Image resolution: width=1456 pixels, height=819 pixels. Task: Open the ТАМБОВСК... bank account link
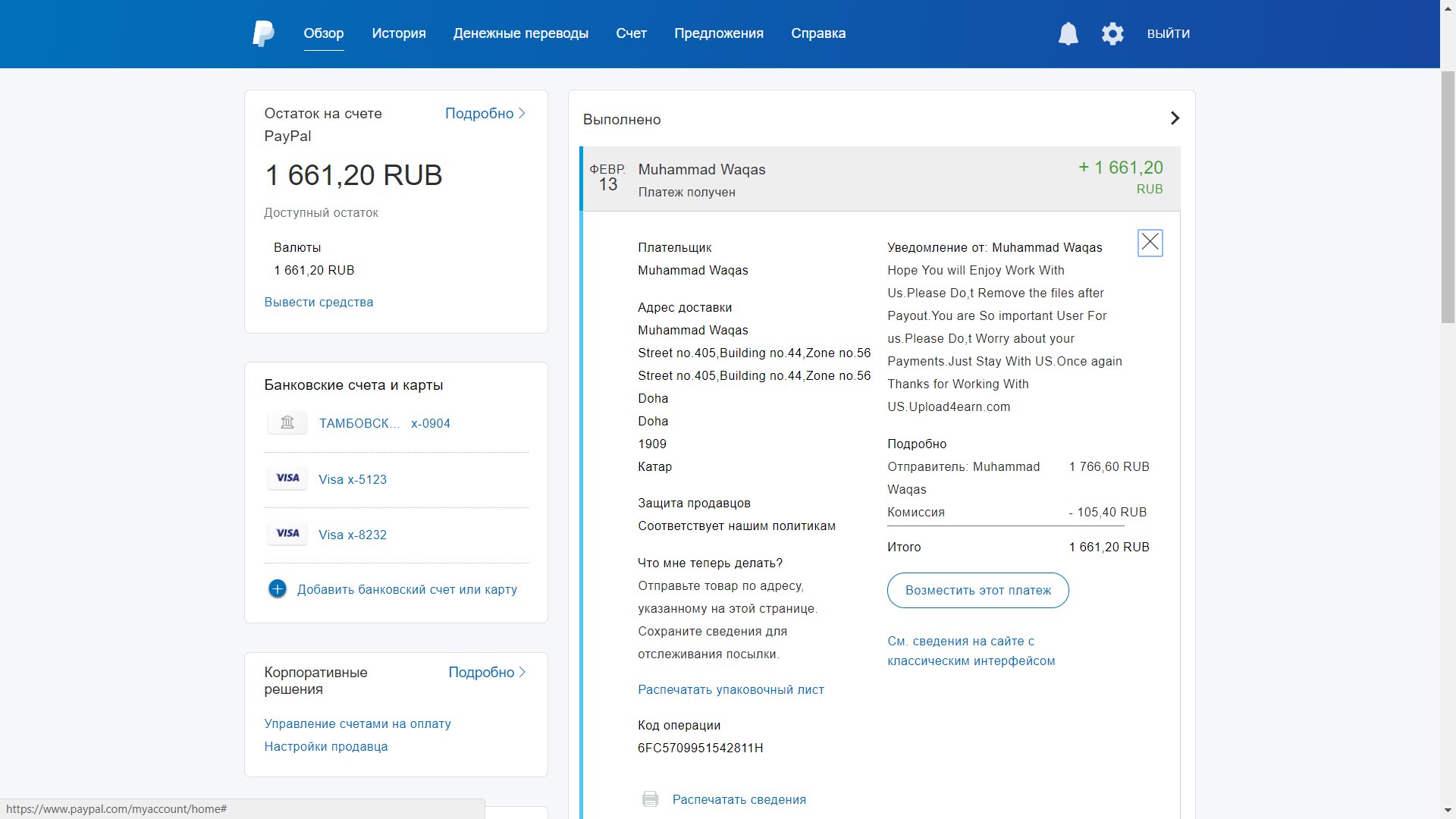point(359,423)
